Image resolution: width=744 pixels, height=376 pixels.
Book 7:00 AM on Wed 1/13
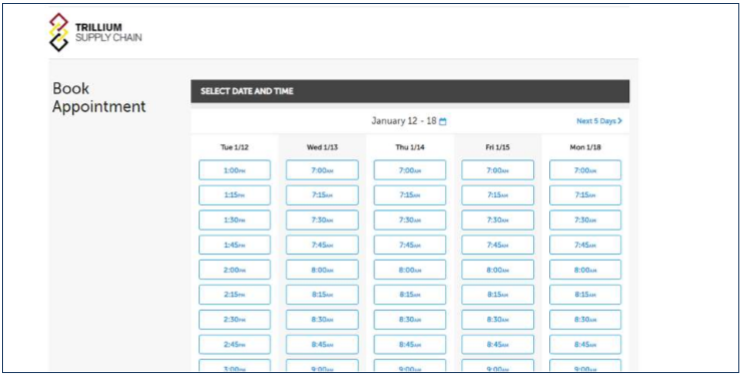click(322, 170)
